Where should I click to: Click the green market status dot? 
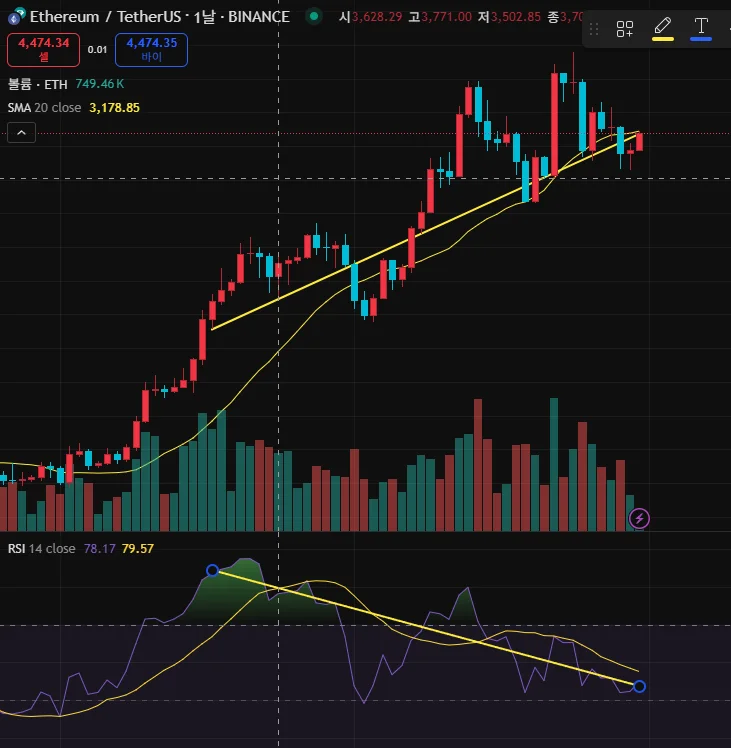click(x=313, y=16)
